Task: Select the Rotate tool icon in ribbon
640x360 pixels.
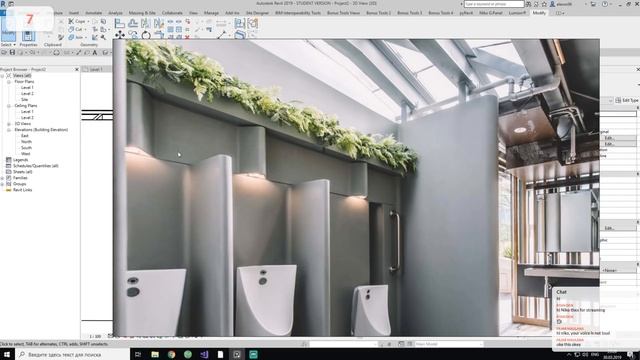Action: tap(146, 36)
